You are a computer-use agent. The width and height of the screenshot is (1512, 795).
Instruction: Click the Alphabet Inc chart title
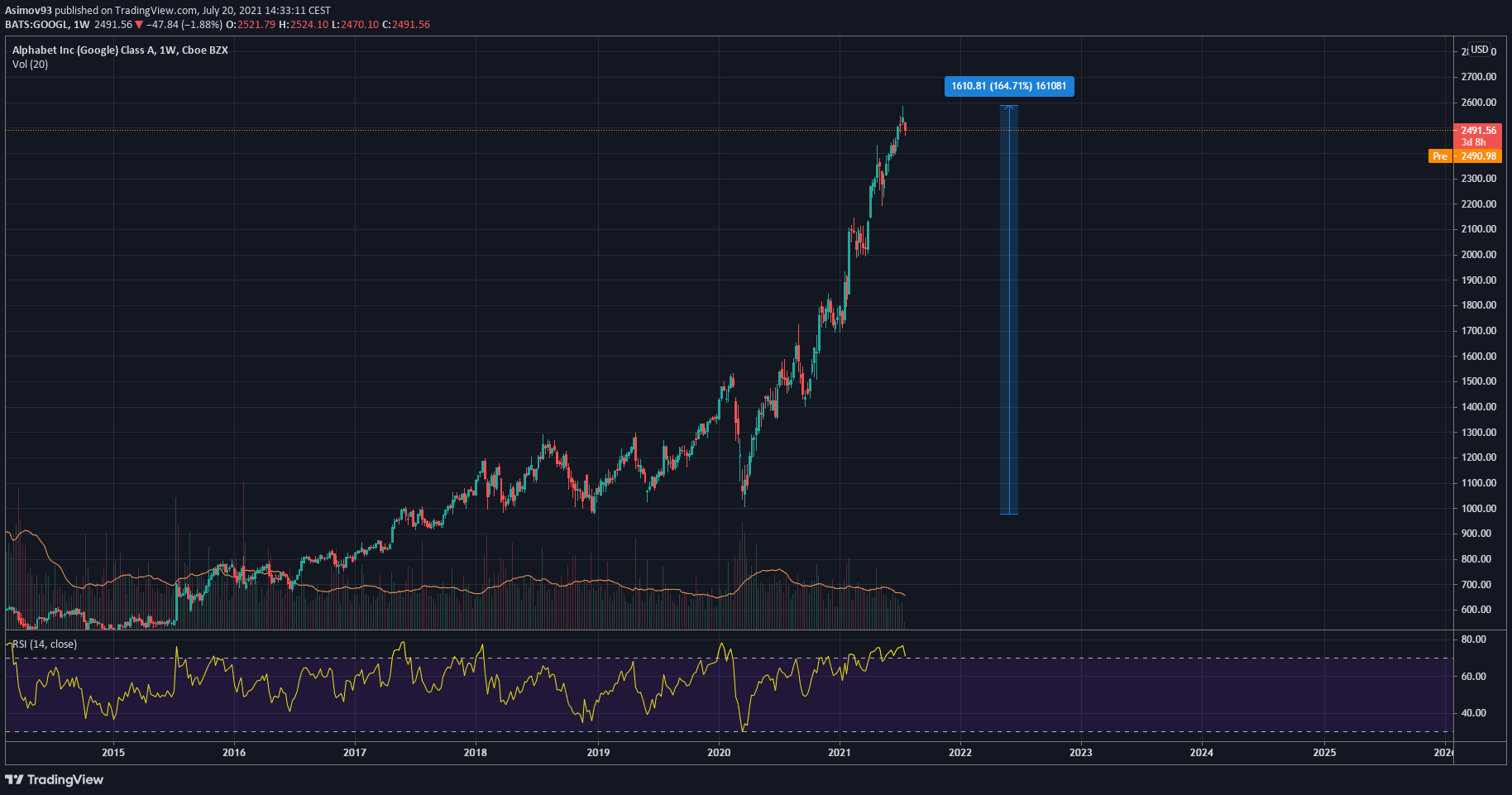click(x=120, y=50)
